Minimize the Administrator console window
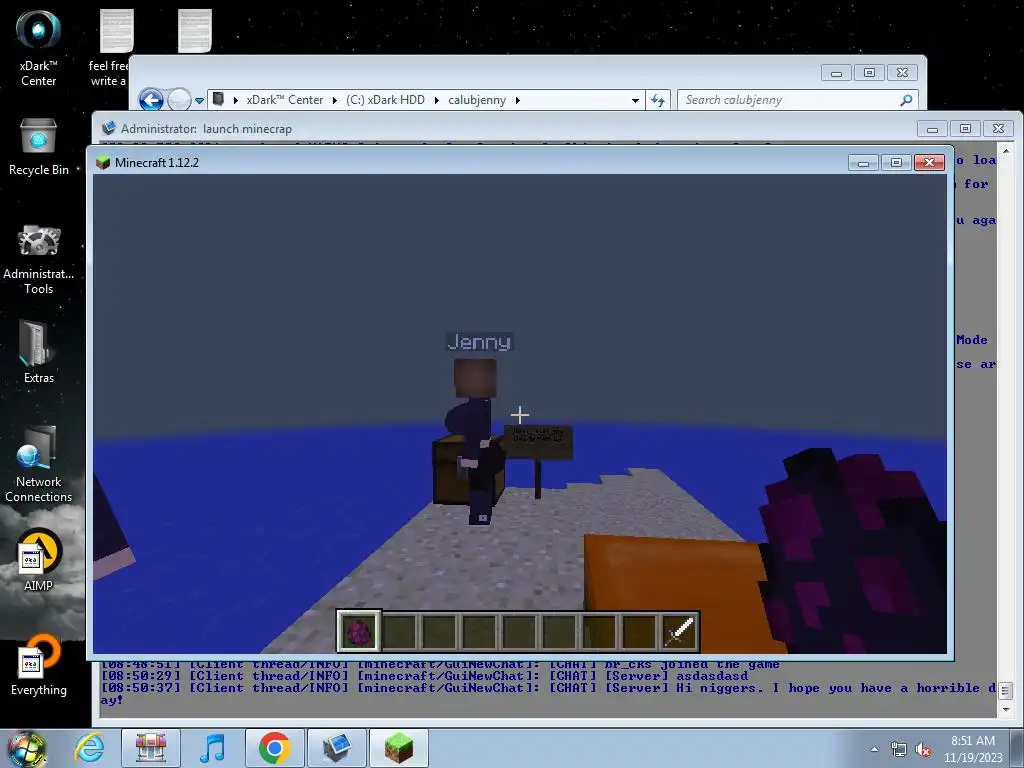Screen dimensions: 1024x768 [x=933, y=129]
